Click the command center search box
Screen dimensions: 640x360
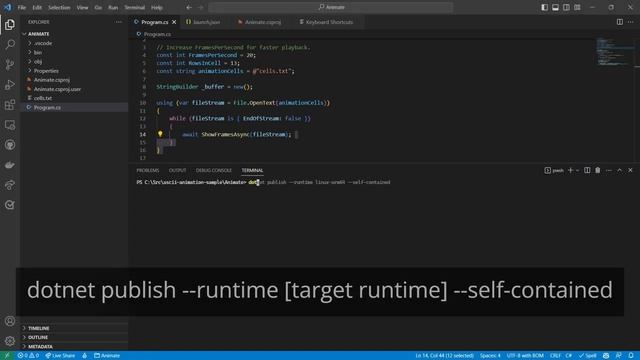pyautogui.click(x=331, y=7)
